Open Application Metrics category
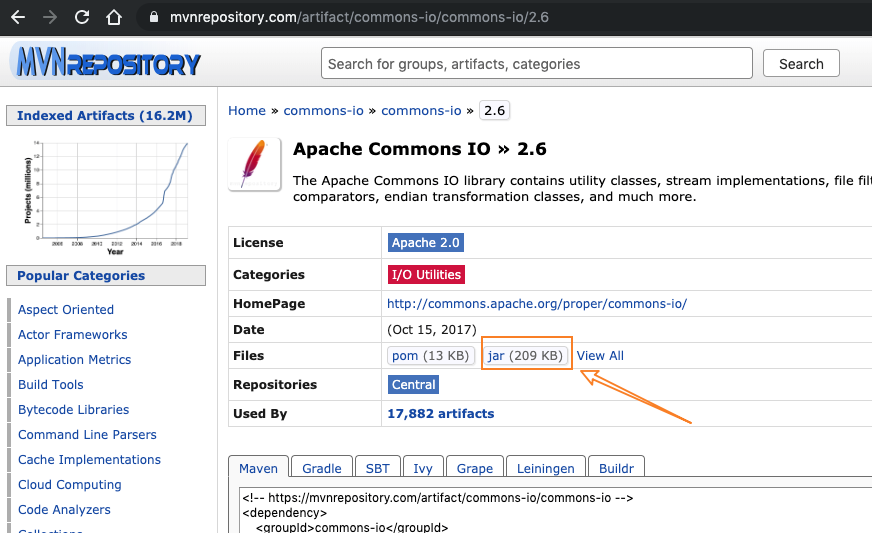 point(75,359)
